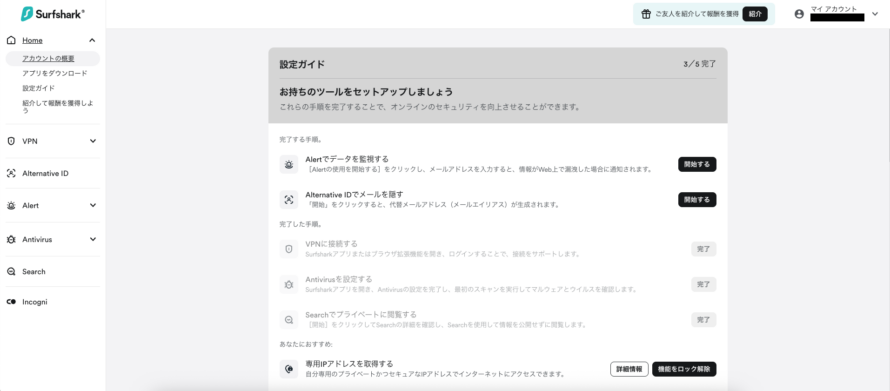Click the dedicated IP icon in recommendations
This screenshot has width=890, height=391.
click(x=289, y=369)
